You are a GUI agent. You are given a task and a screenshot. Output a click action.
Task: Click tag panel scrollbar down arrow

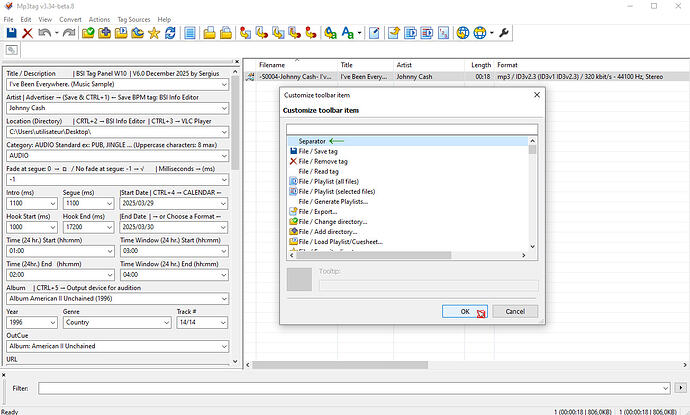point(235,361)
